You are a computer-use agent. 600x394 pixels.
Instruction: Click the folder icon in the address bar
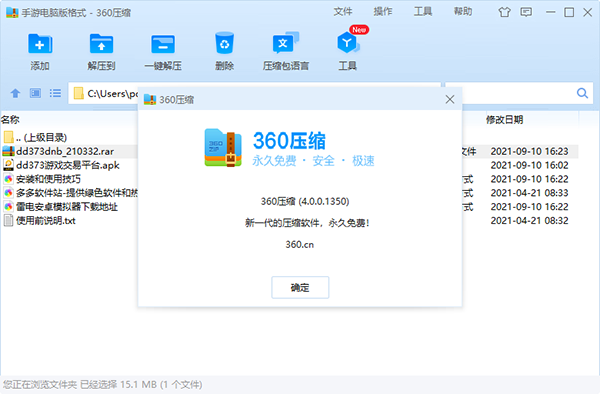point(78,93)
